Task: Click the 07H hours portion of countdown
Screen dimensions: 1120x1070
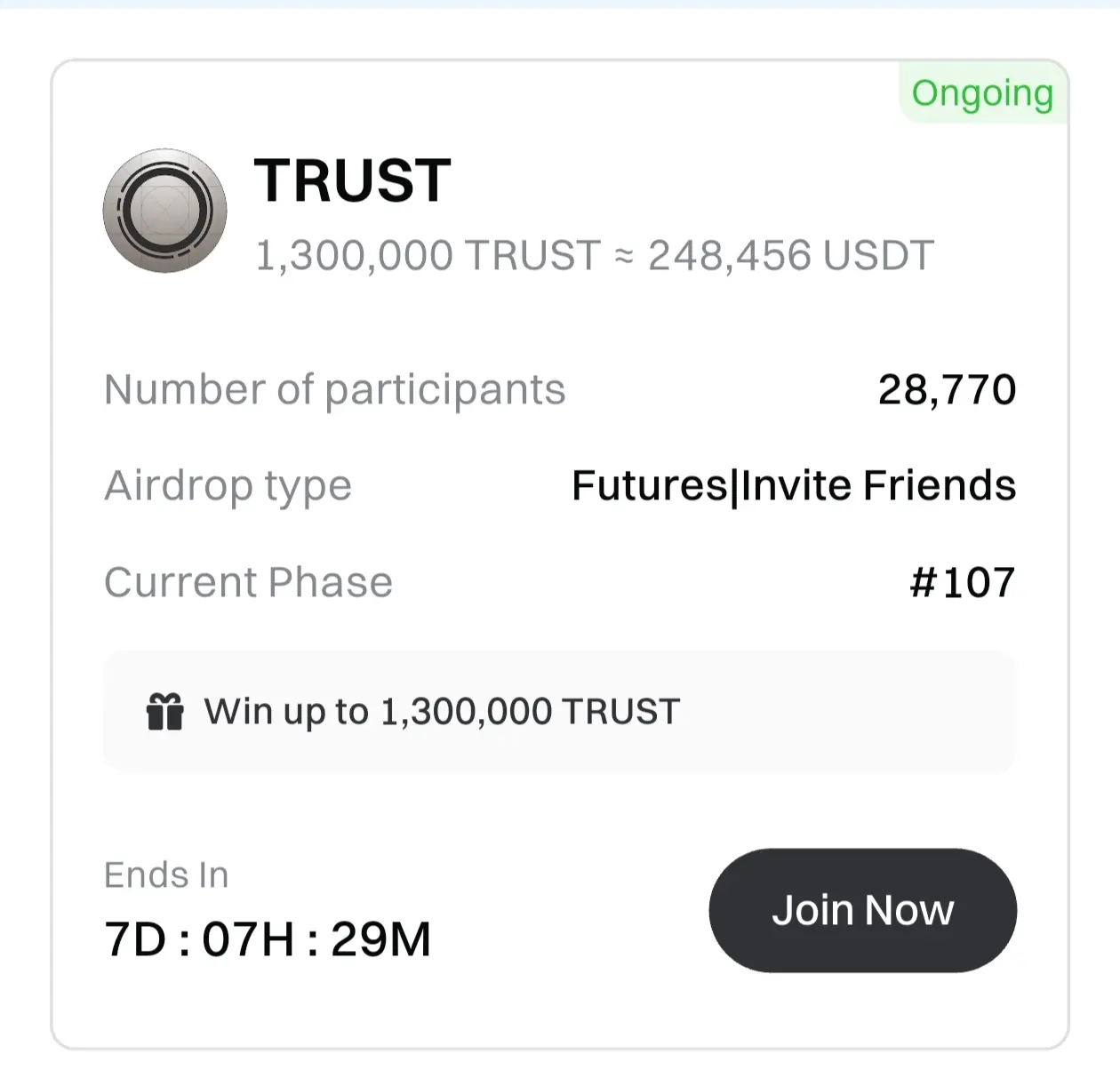Action: 248,939
